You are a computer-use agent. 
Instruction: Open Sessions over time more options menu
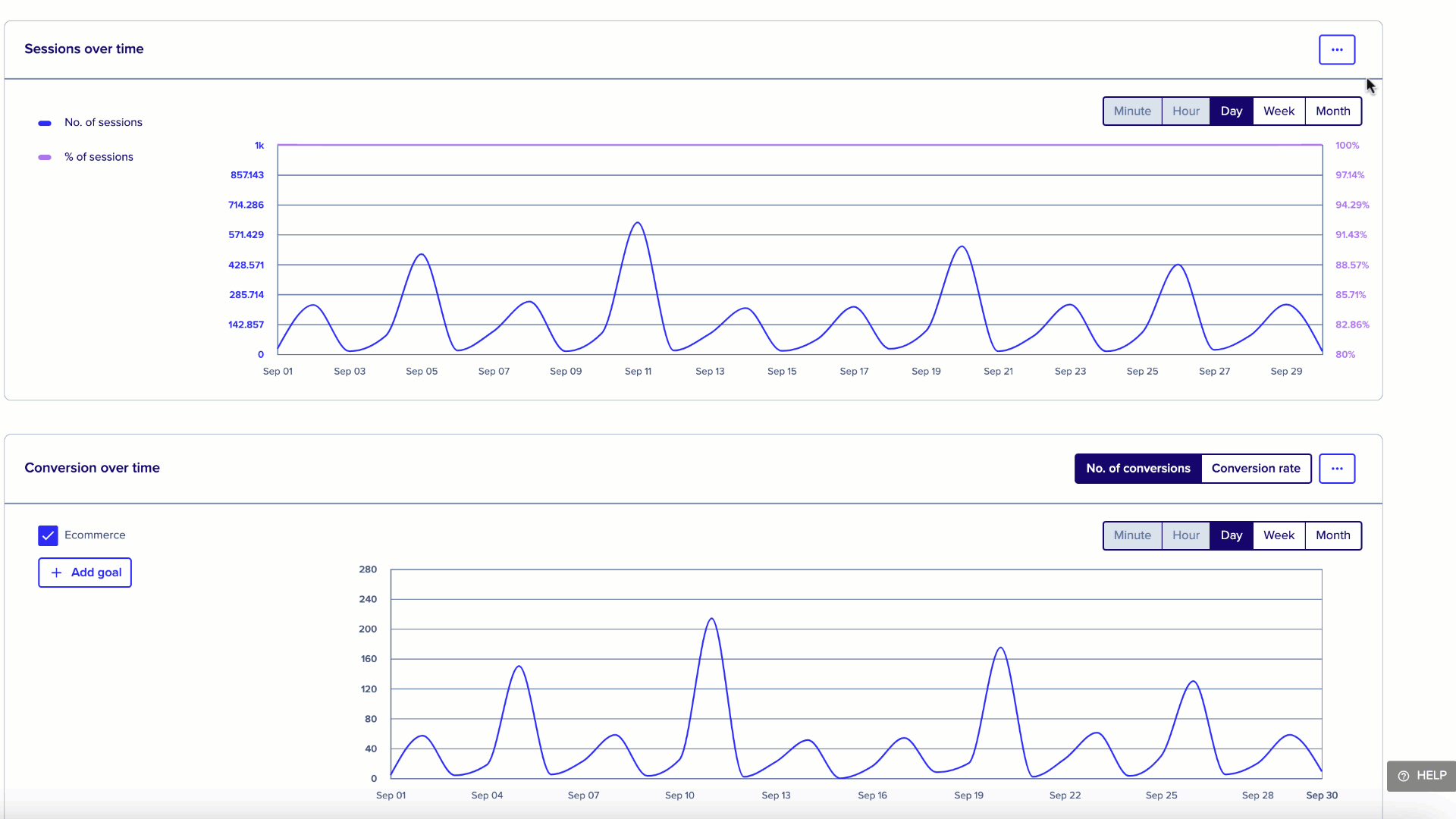point(1337,49)
